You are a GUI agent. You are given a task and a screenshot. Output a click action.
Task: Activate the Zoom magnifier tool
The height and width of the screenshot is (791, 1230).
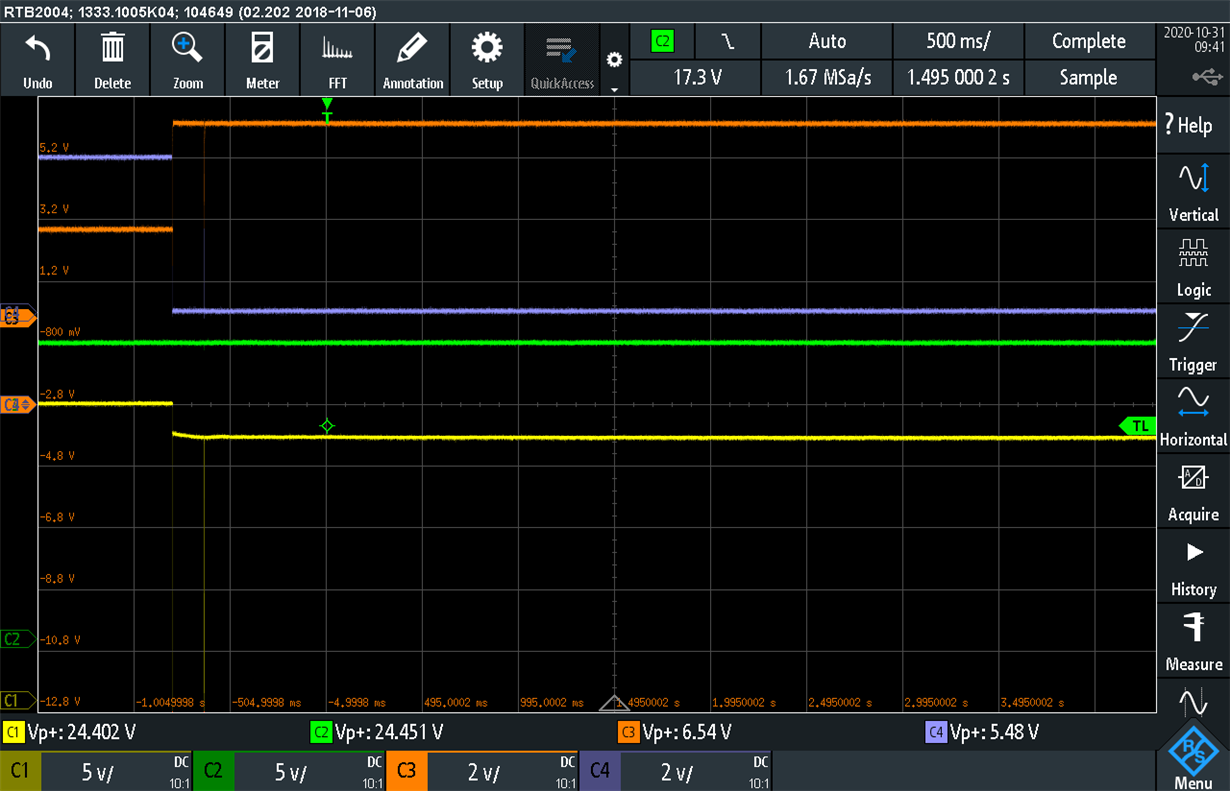187,48
